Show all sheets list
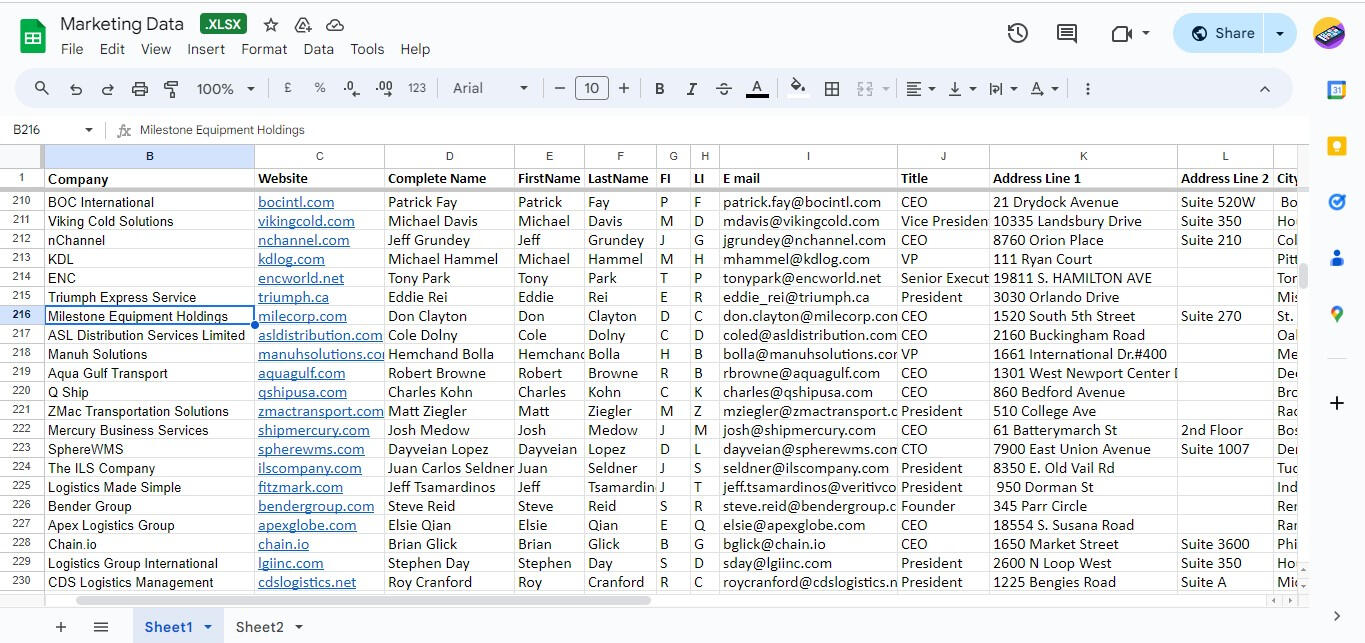The height and width of the screenshot is (643, 1365). click(101, 627)
